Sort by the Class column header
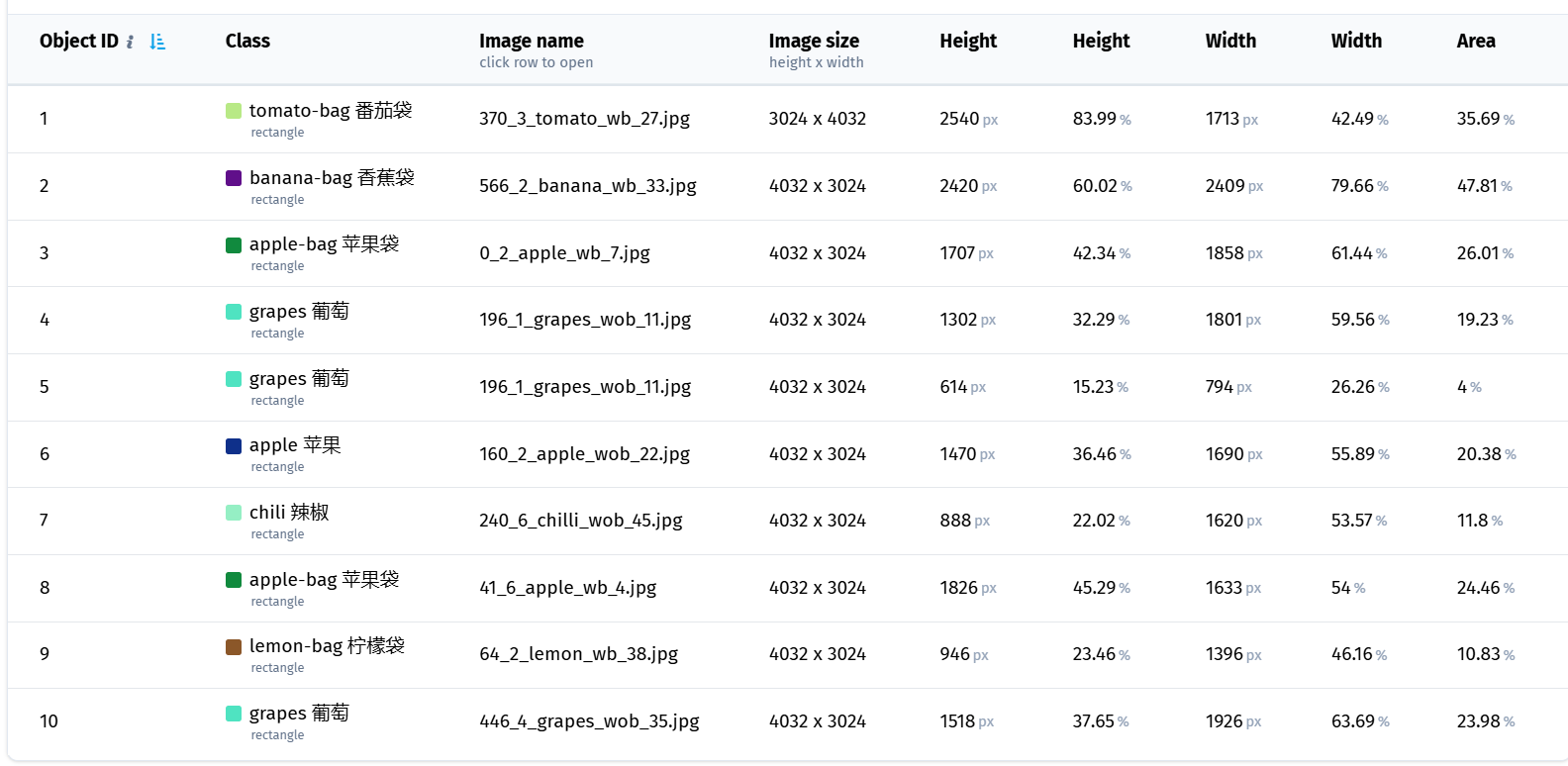 pos(247,42)
